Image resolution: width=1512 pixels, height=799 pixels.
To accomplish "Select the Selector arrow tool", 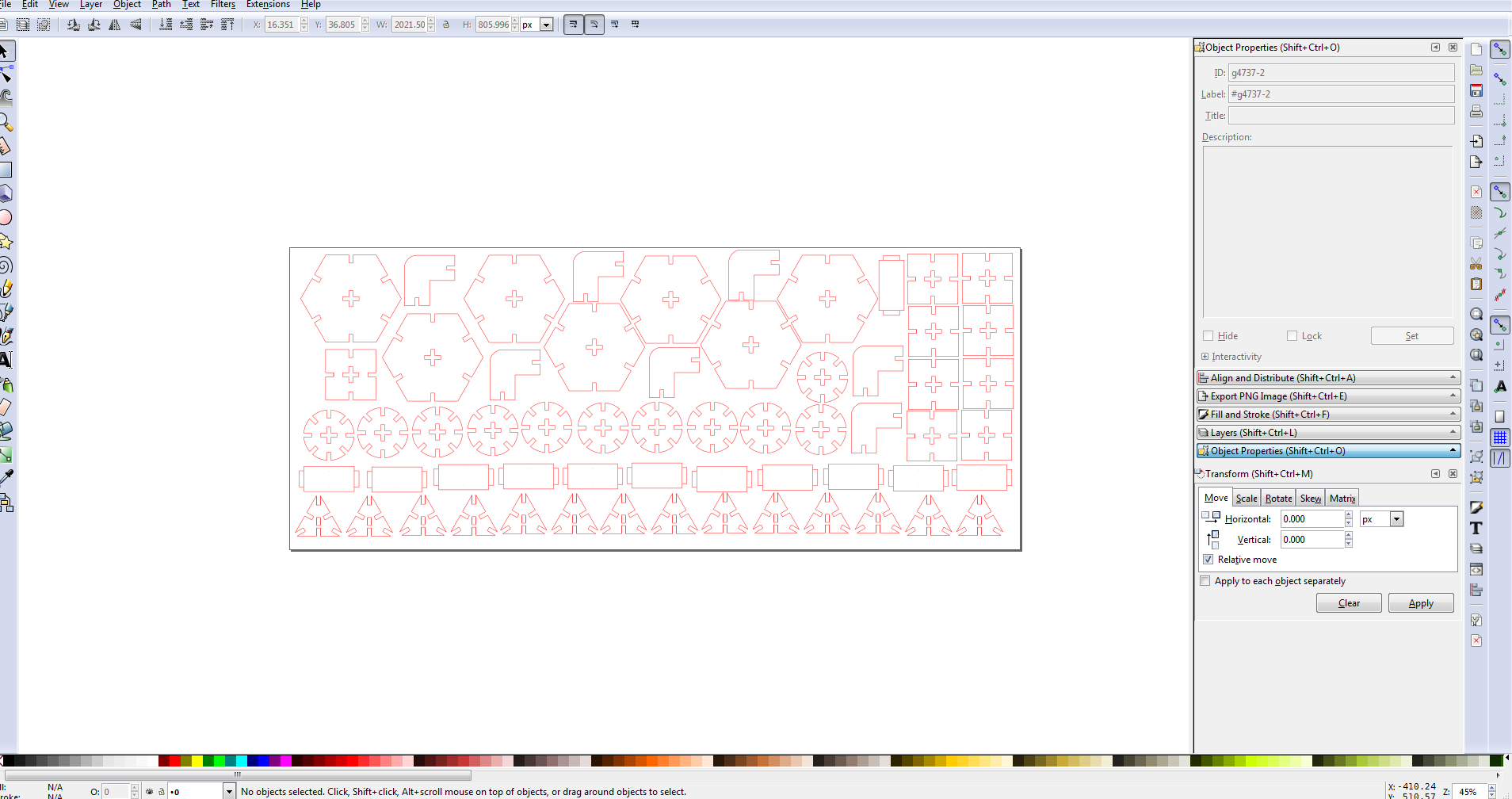I will [4, 52].
